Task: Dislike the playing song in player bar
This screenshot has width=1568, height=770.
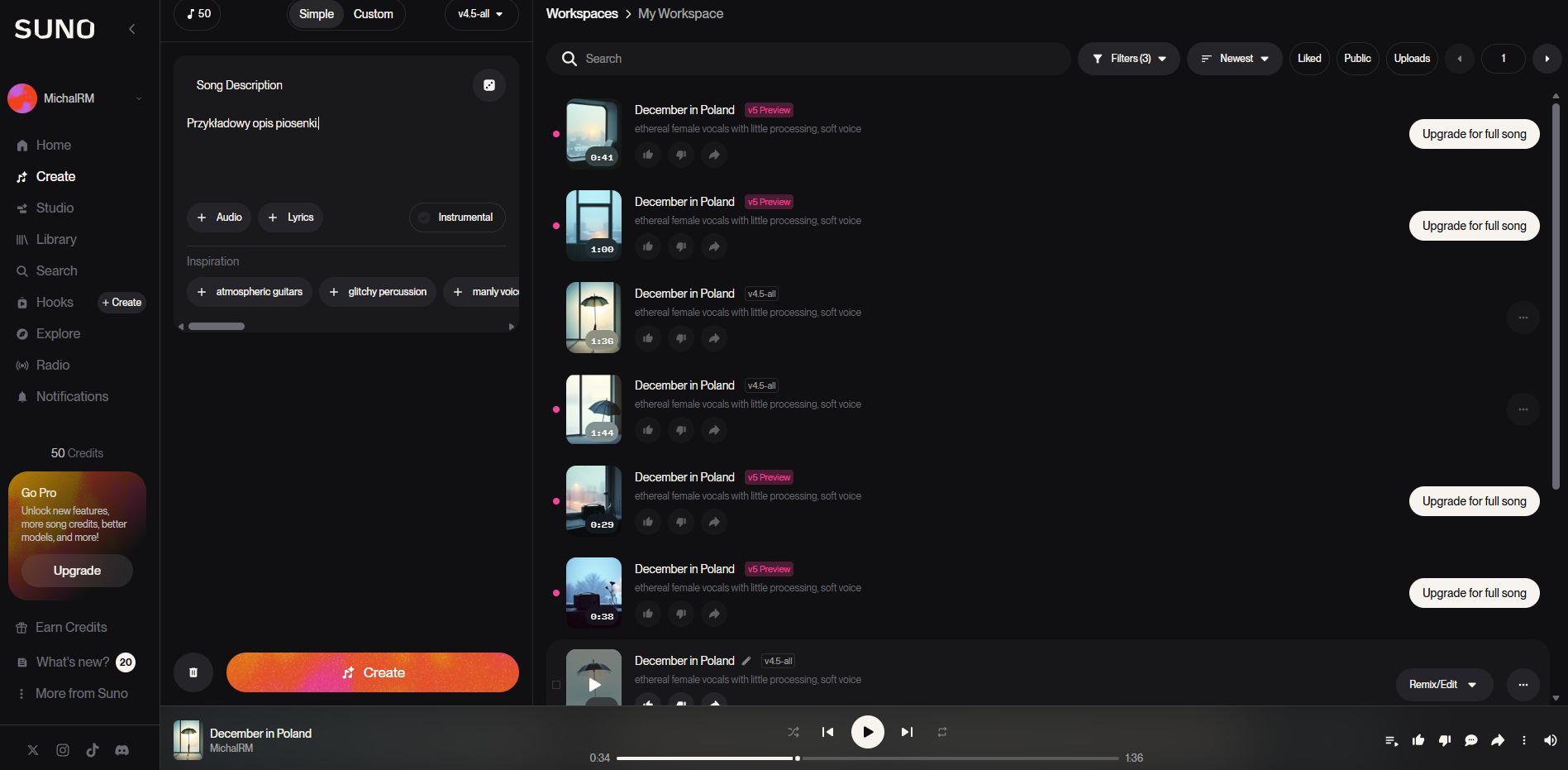Action: click(1445, 741)
